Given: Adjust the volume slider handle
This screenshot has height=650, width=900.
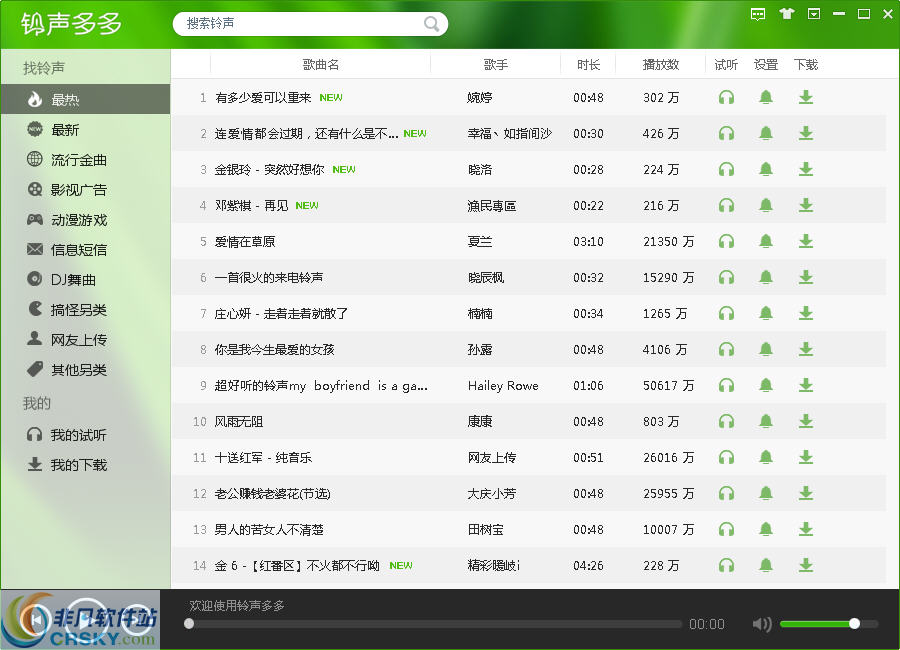Looking at the screenshot, I should pyautogui.click(x=854, y=624).
